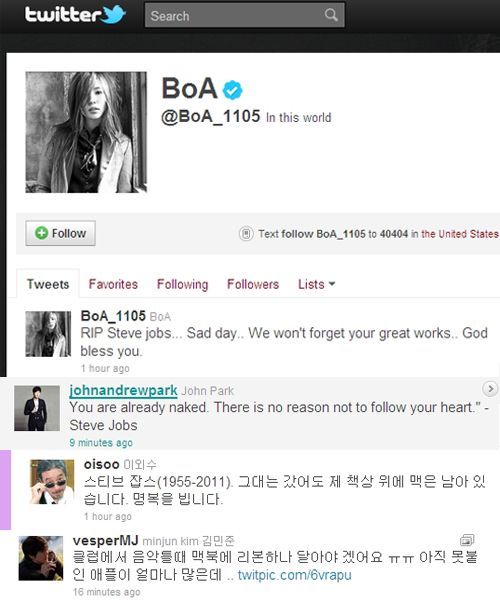The width and height of the screenshot is (500, 600).
Task: Open the oisoo user profile
Action: coord(102,464)
